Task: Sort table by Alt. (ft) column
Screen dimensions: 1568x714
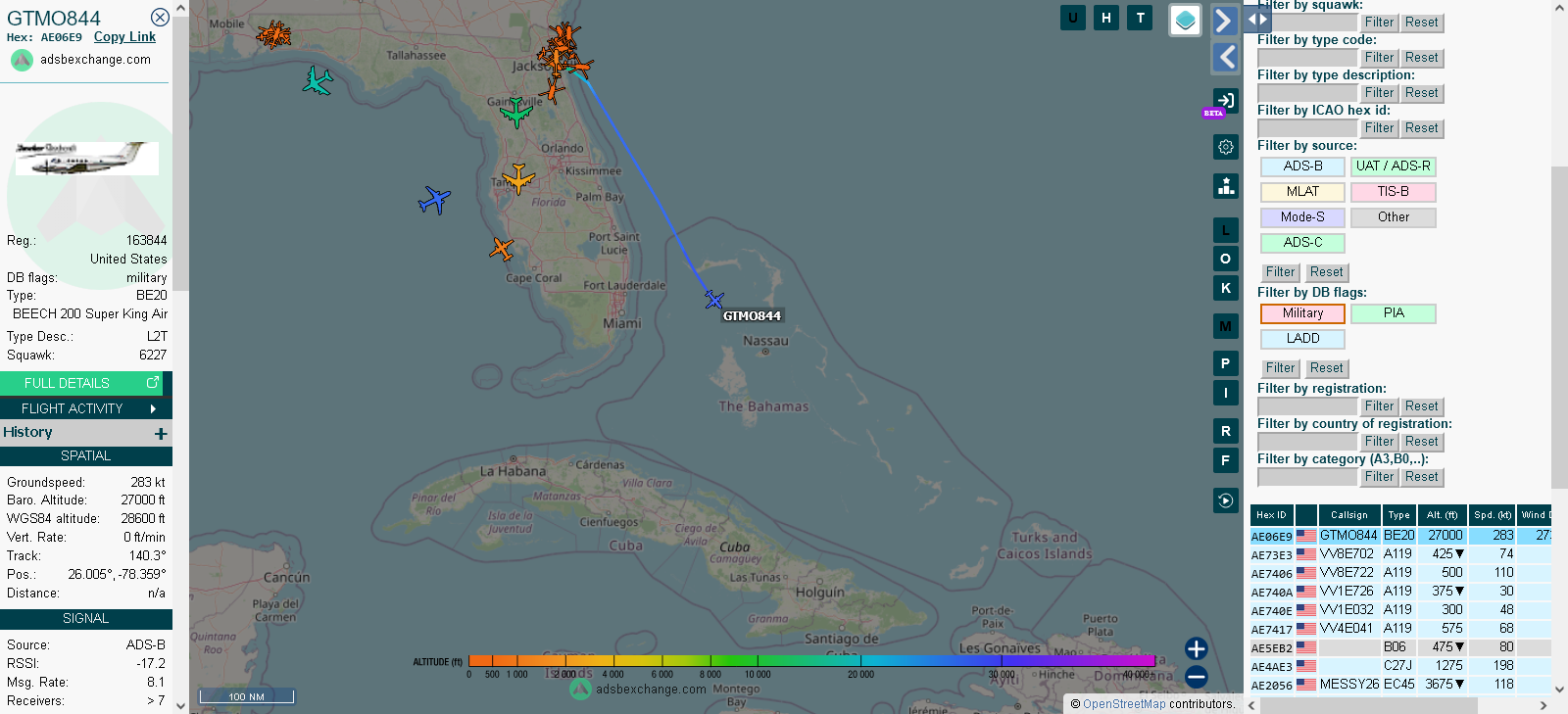Action: (1444, 515)
